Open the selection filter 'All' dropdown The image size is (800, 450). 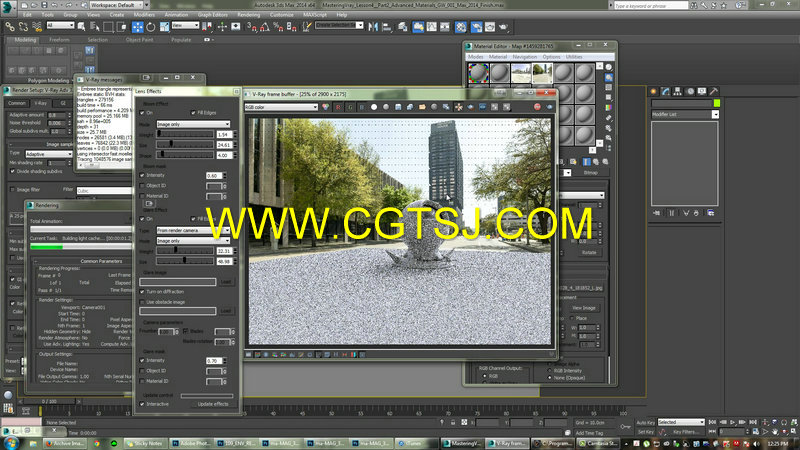point(60,26)
